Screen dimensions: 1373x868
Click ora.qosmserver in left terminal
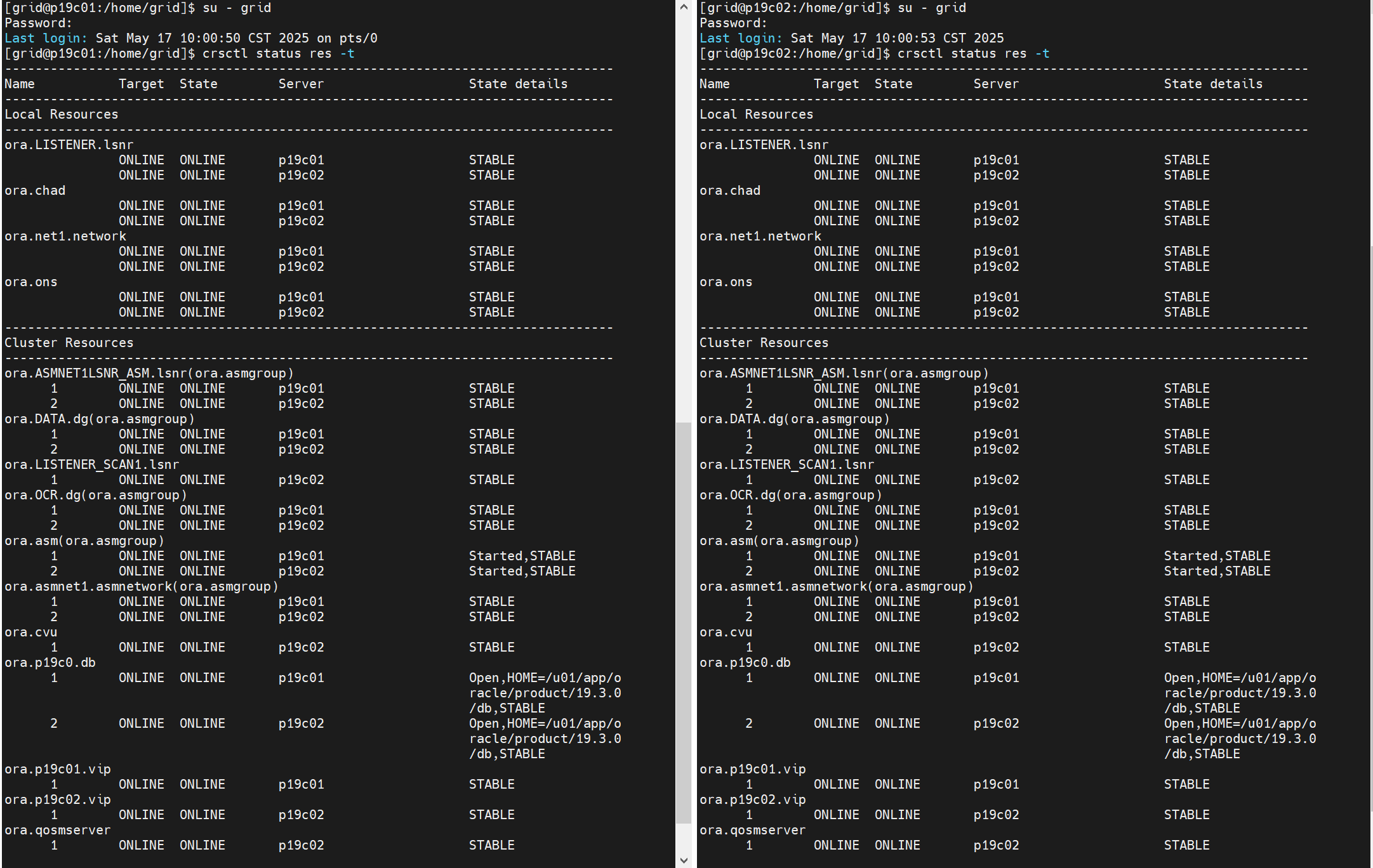coord(57,830)
